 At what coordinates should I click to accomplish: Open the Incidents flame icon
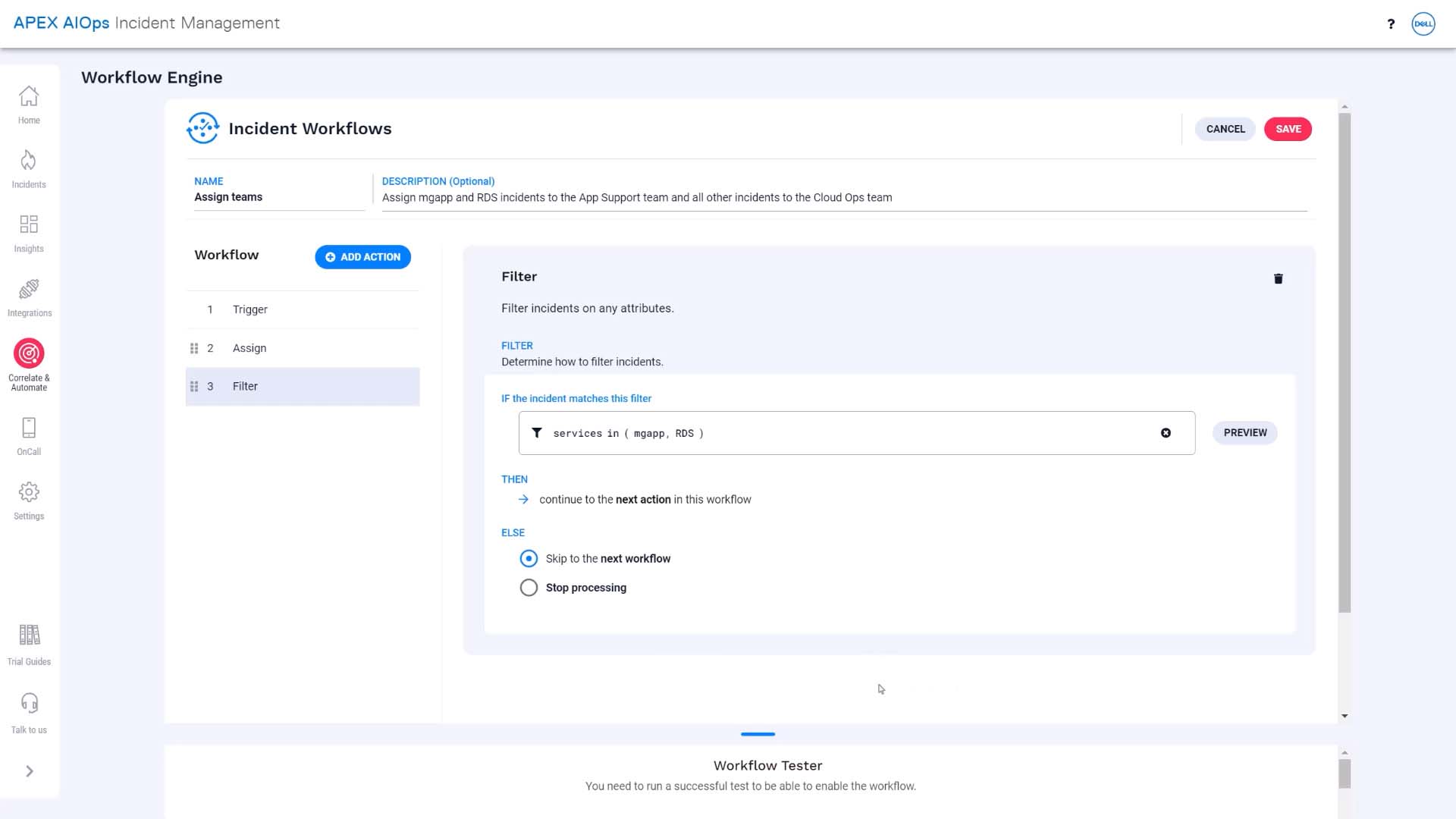(29, 161)
